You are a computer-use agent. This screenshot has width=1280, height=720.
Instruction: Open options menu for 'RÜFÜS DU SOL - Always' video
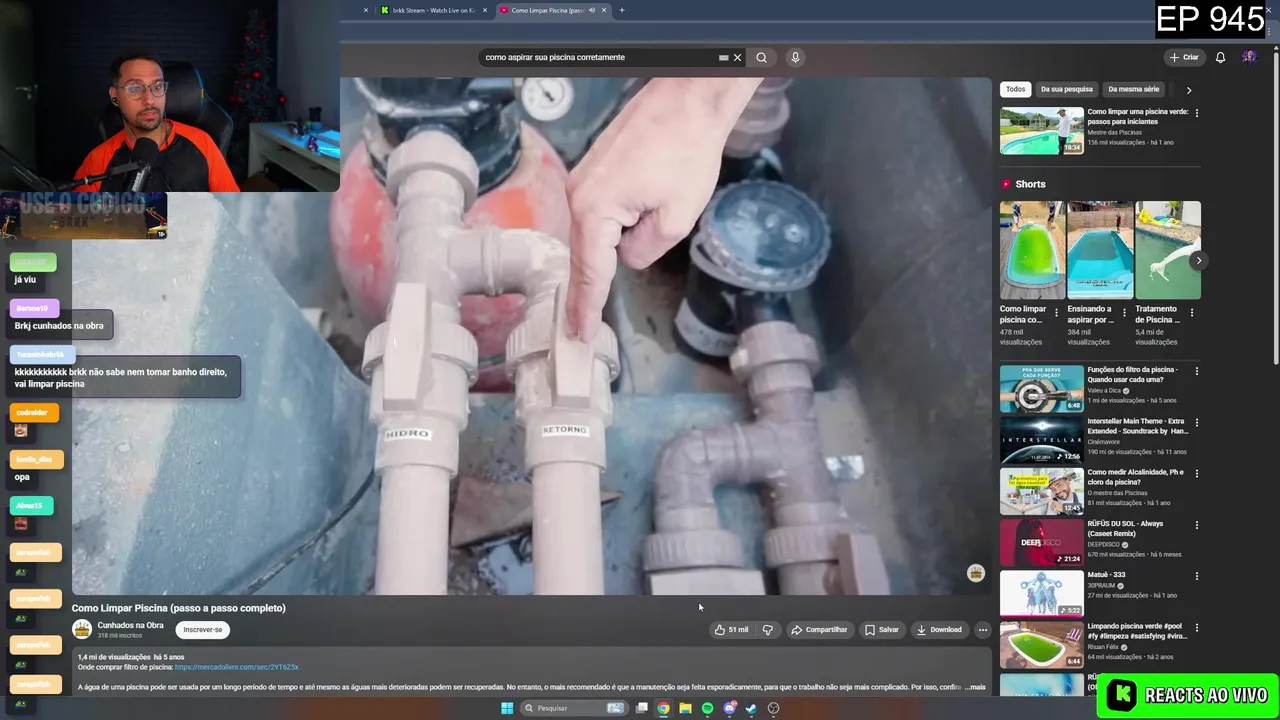pos(1197,525)
